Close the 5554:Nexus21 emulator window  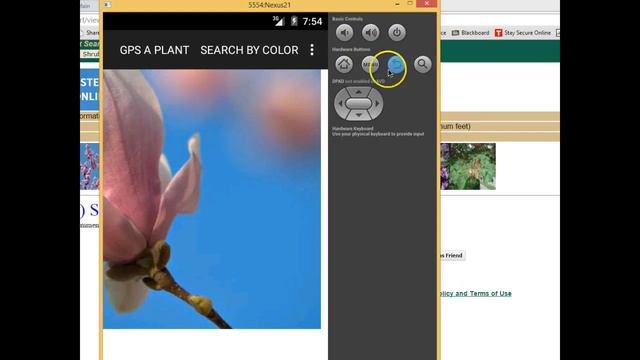[x=427, y=4]
